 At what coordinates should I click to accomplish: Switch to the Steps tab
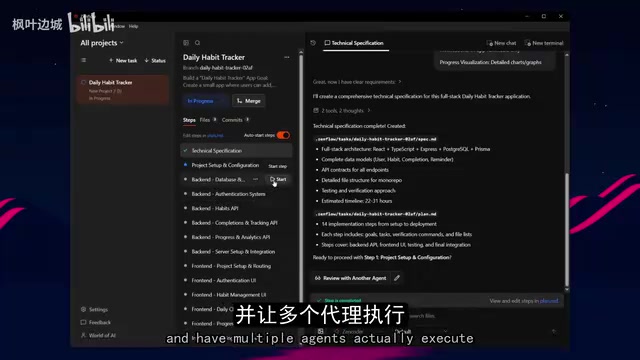click(x=189, y=120)
